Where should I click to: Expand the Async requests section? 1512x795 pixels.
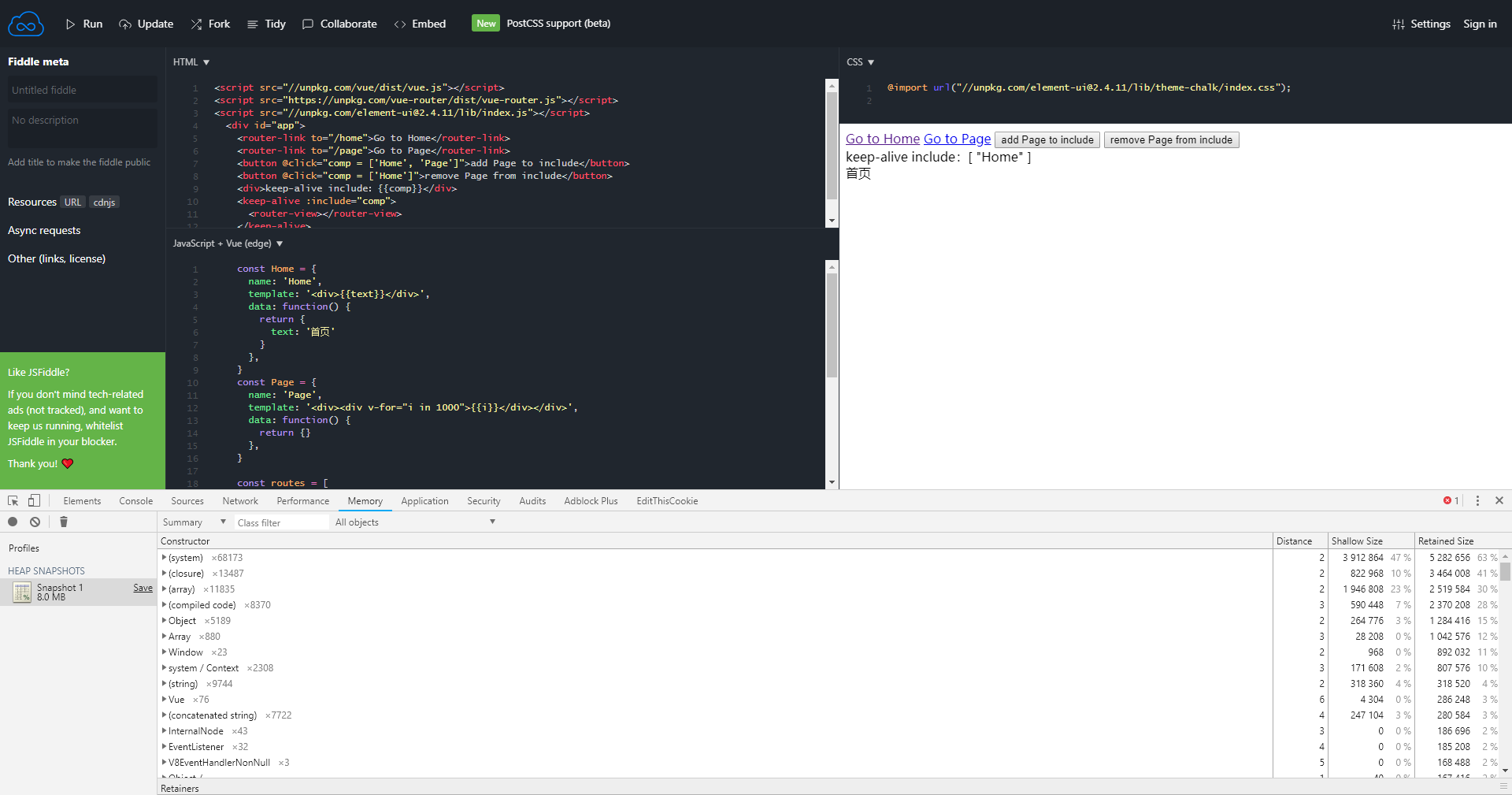tap(44, 230)
